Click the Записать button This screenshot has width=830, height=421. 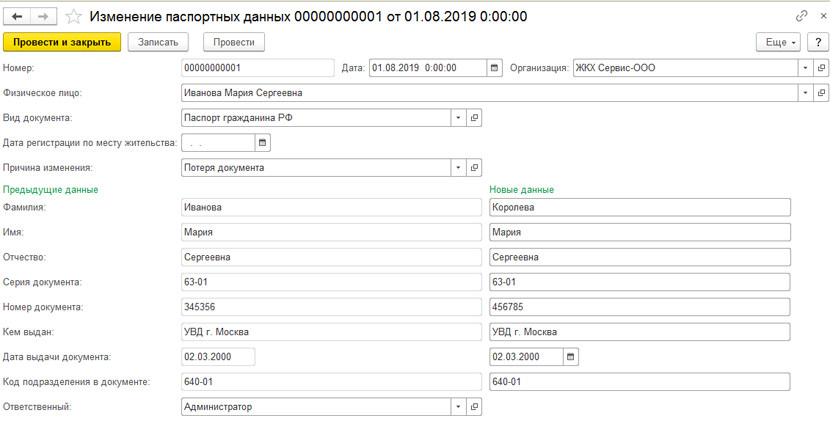pyautogui.click(x=158, y=42)
